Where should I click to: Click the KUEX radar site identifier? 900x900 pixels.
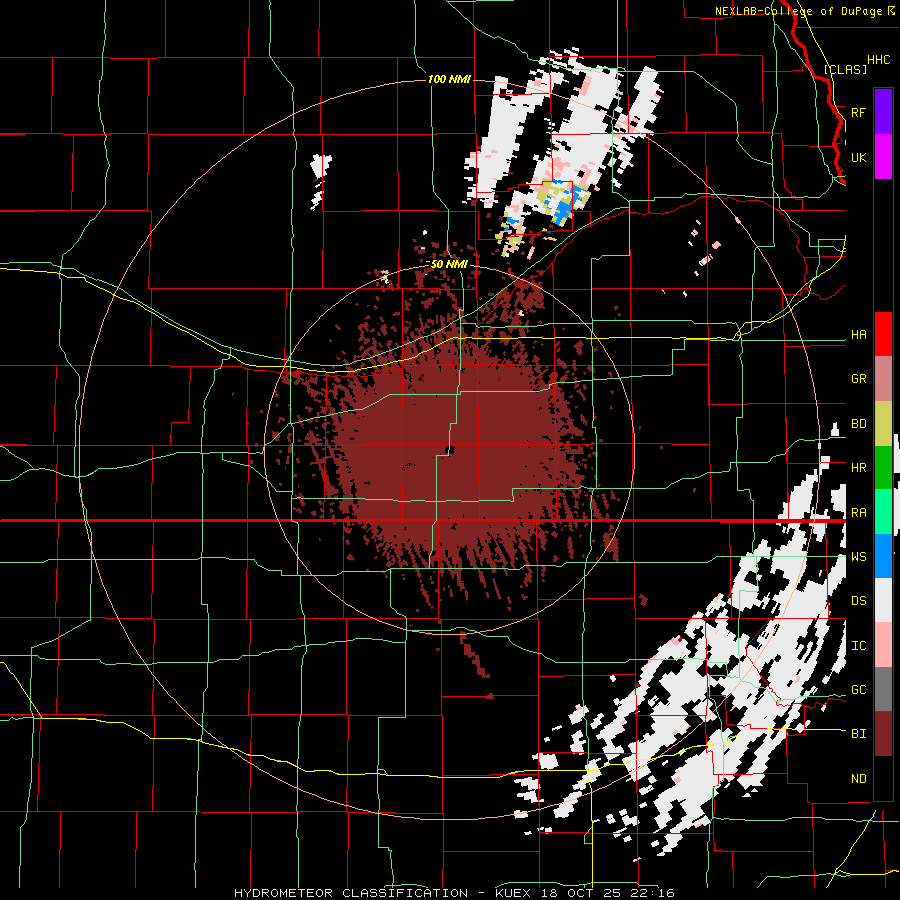click(x=514, y=893)
